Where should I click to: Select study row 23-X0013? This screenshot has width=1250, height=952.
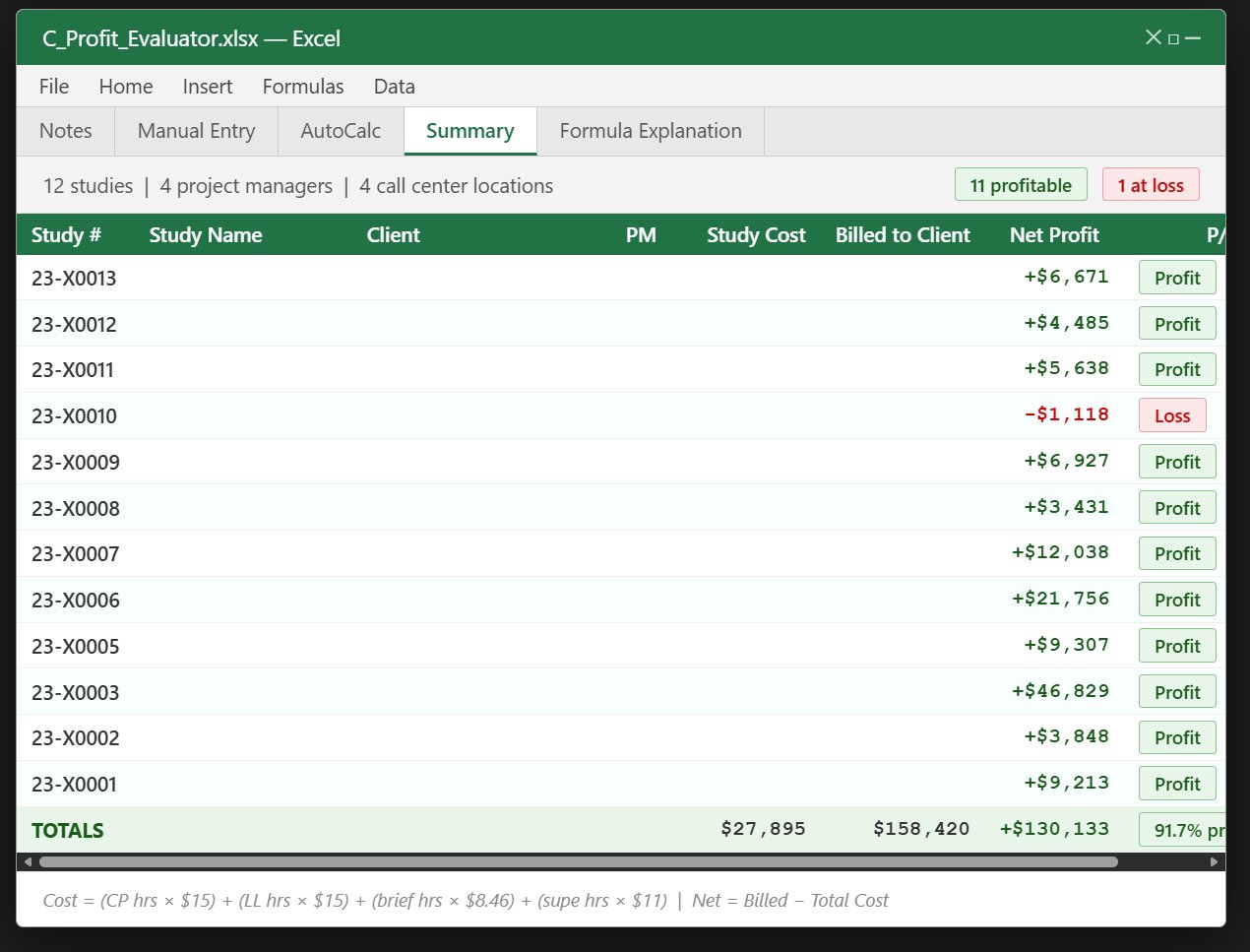pos(621,278)
